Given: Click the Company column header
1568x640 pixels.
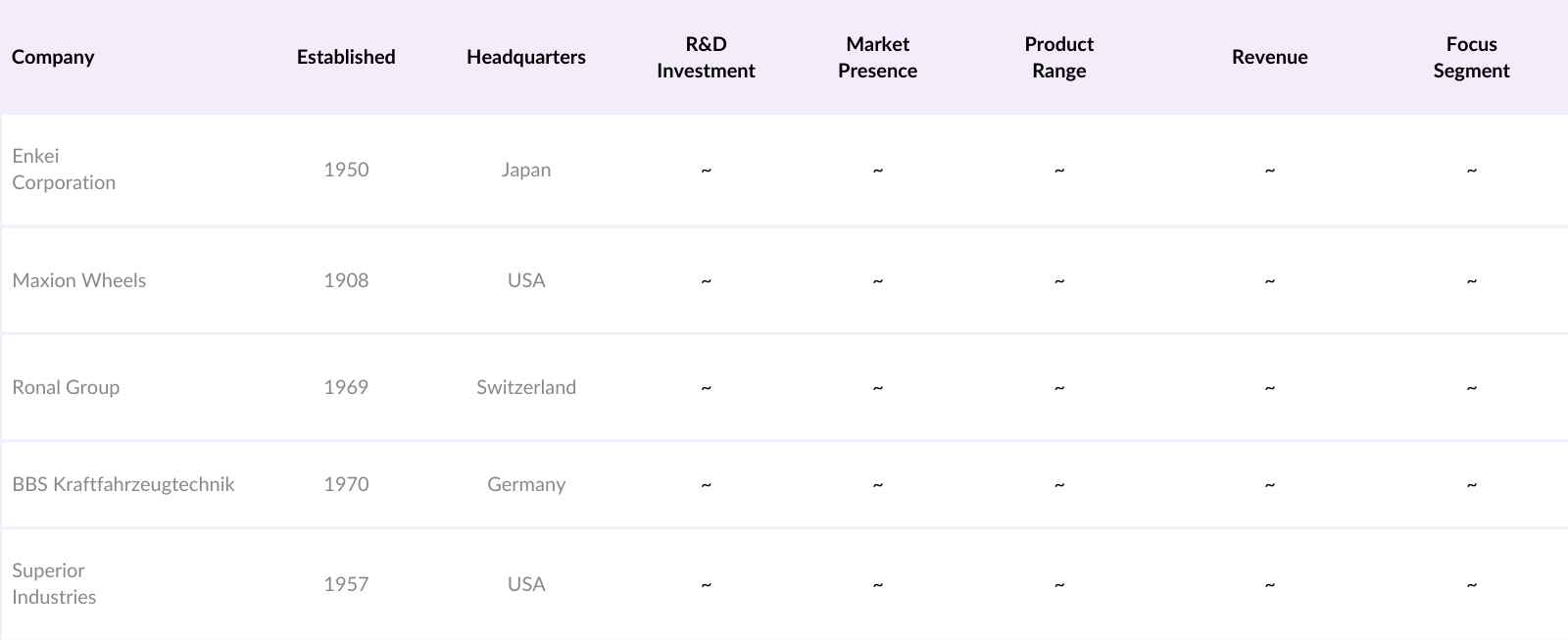Looking at the screenshot, I should coord(53,57).
